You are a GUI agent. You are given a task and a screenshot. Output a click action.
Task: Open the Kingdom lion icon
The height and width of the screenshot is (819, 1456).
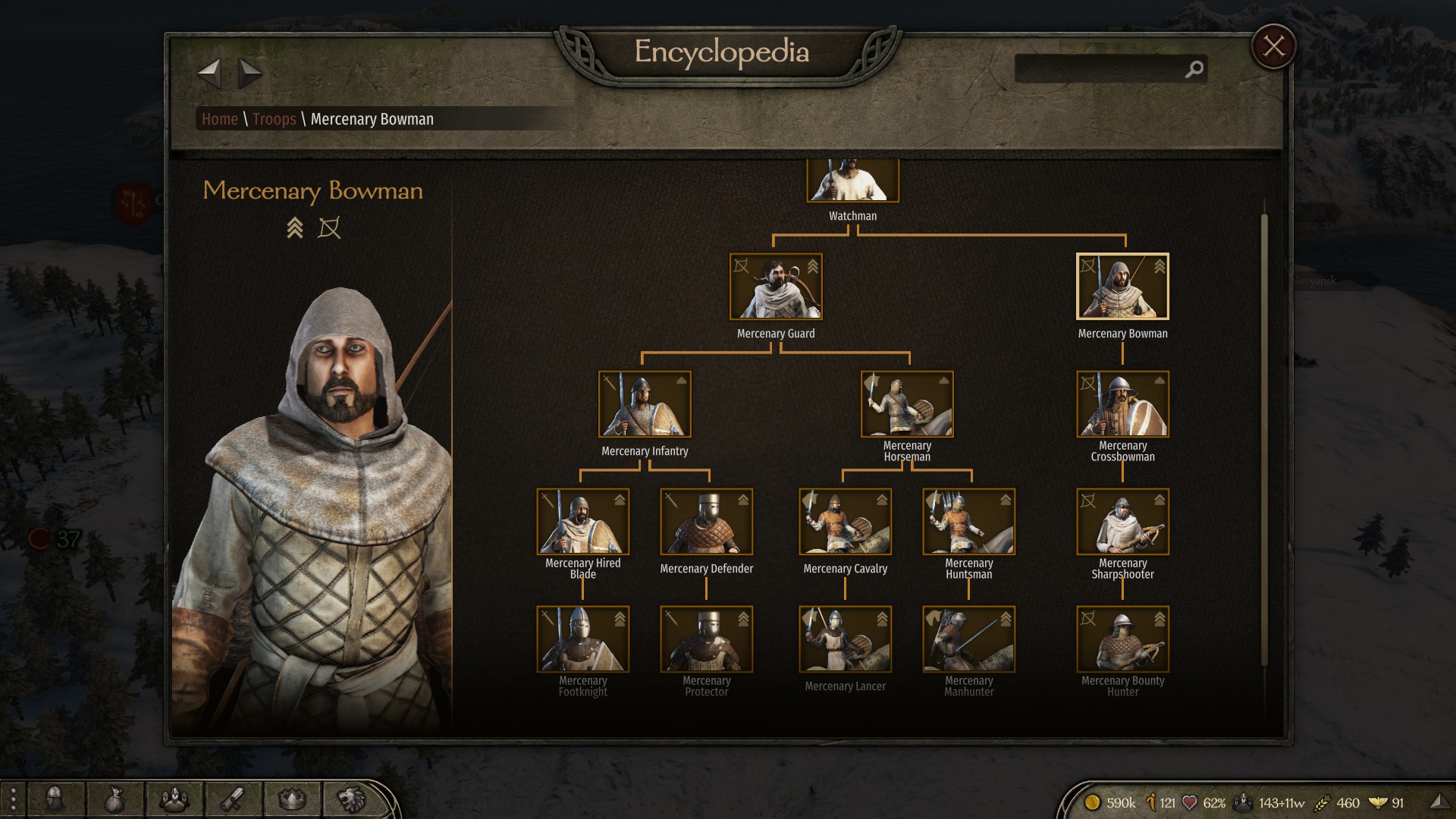click(351, 799)
